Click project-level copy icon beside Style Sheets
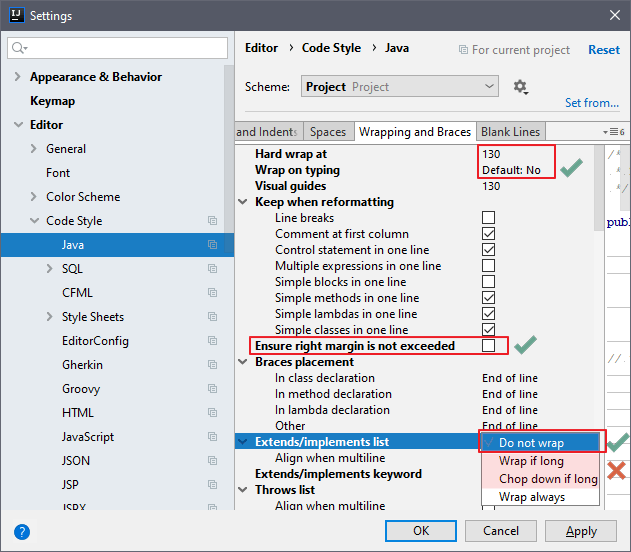 [212, 317]
